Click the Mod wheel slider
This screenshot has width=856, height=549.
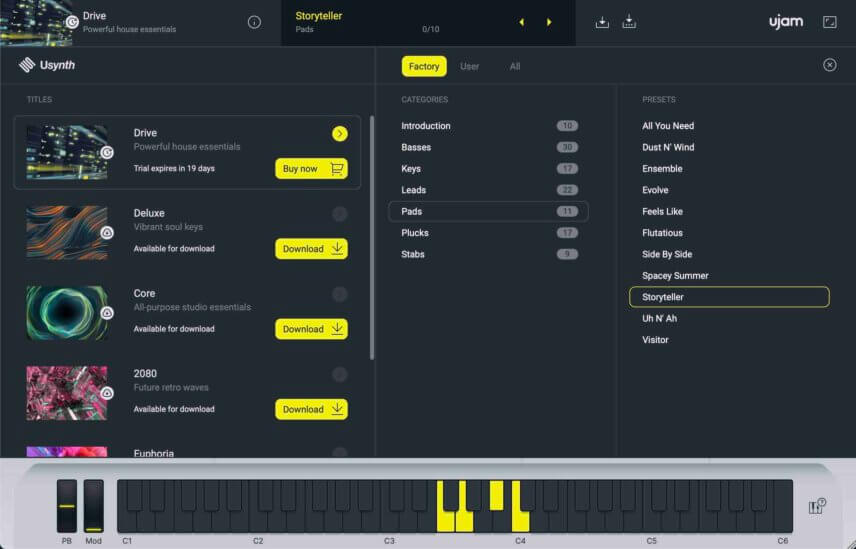(x=93, y=506)
